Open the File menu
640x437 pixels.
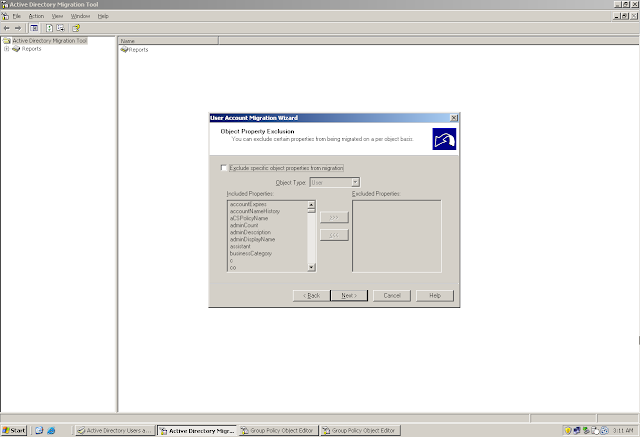(x=16, y=16)
